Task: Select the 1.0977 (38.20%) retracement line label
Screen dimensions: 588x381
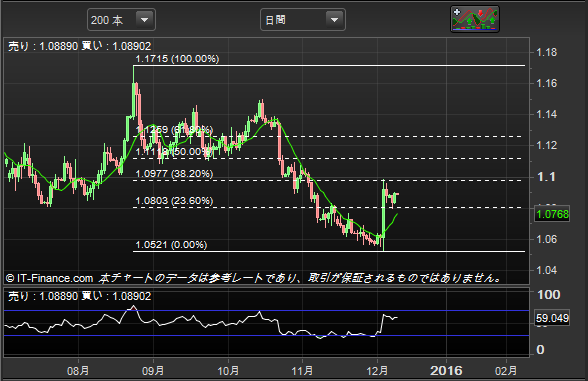Action: 174,174
